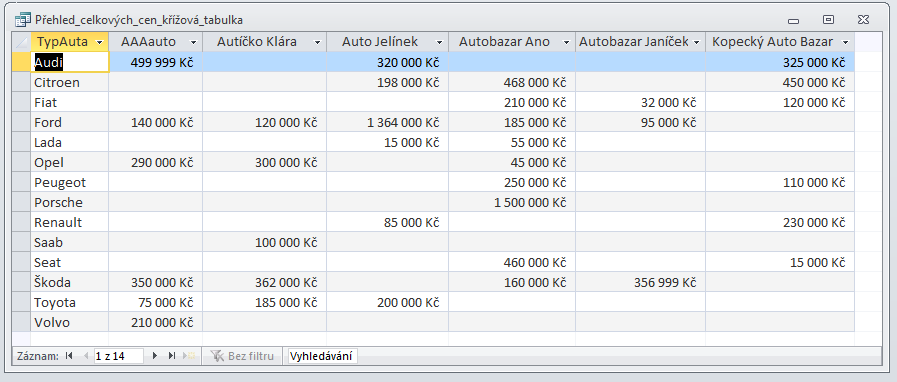Select the Citroen row selector

point(22,82)
